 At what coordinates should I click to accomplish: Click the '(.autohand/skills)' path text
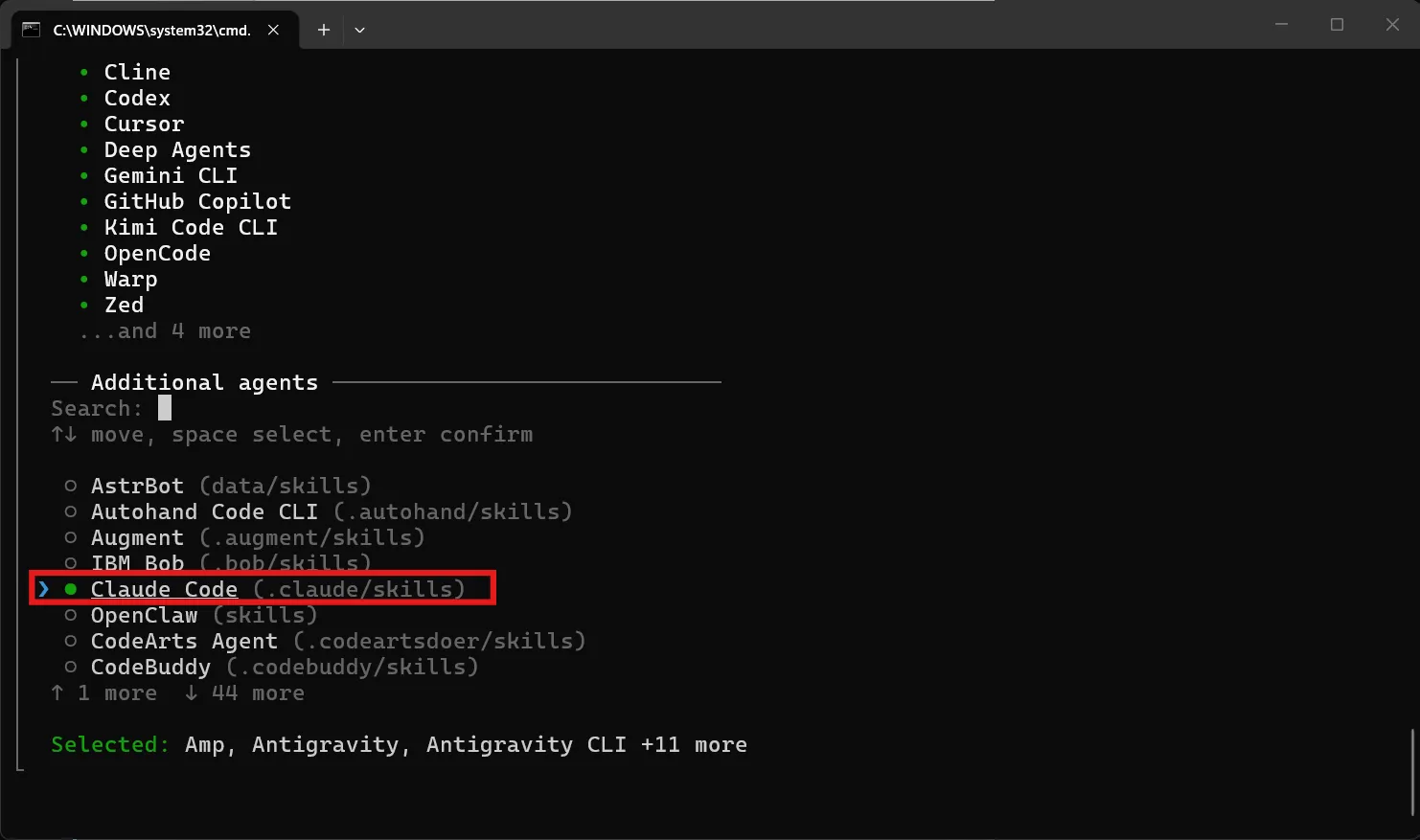pyautogui.click(x=453, y=511)
